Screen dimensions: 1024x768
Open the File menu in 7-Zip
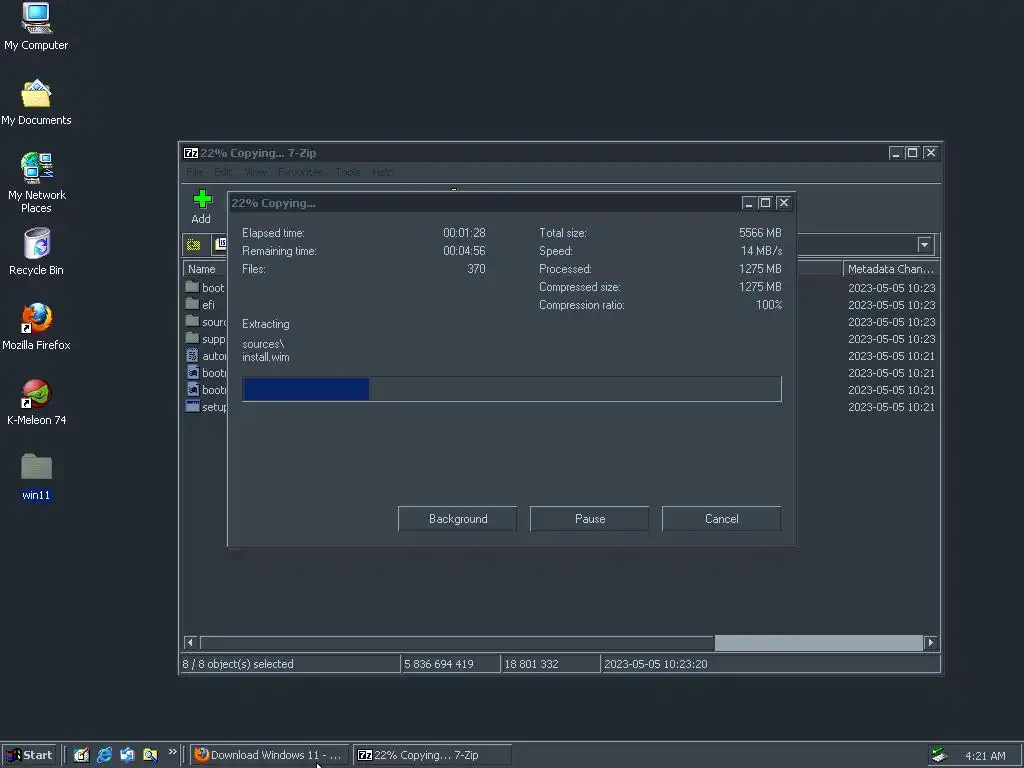coord(194,172)
